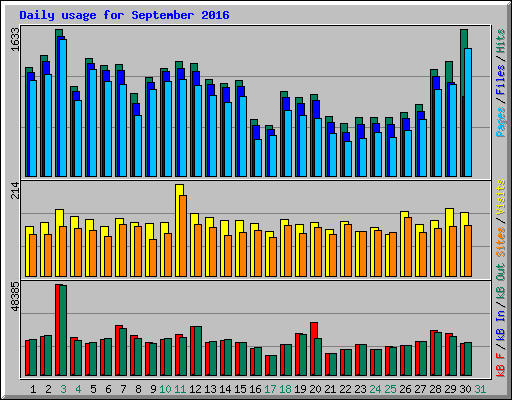The width and height of the screenshot is (512, 400).
Task: Click green day 11 label
Action: pos(180,389)
